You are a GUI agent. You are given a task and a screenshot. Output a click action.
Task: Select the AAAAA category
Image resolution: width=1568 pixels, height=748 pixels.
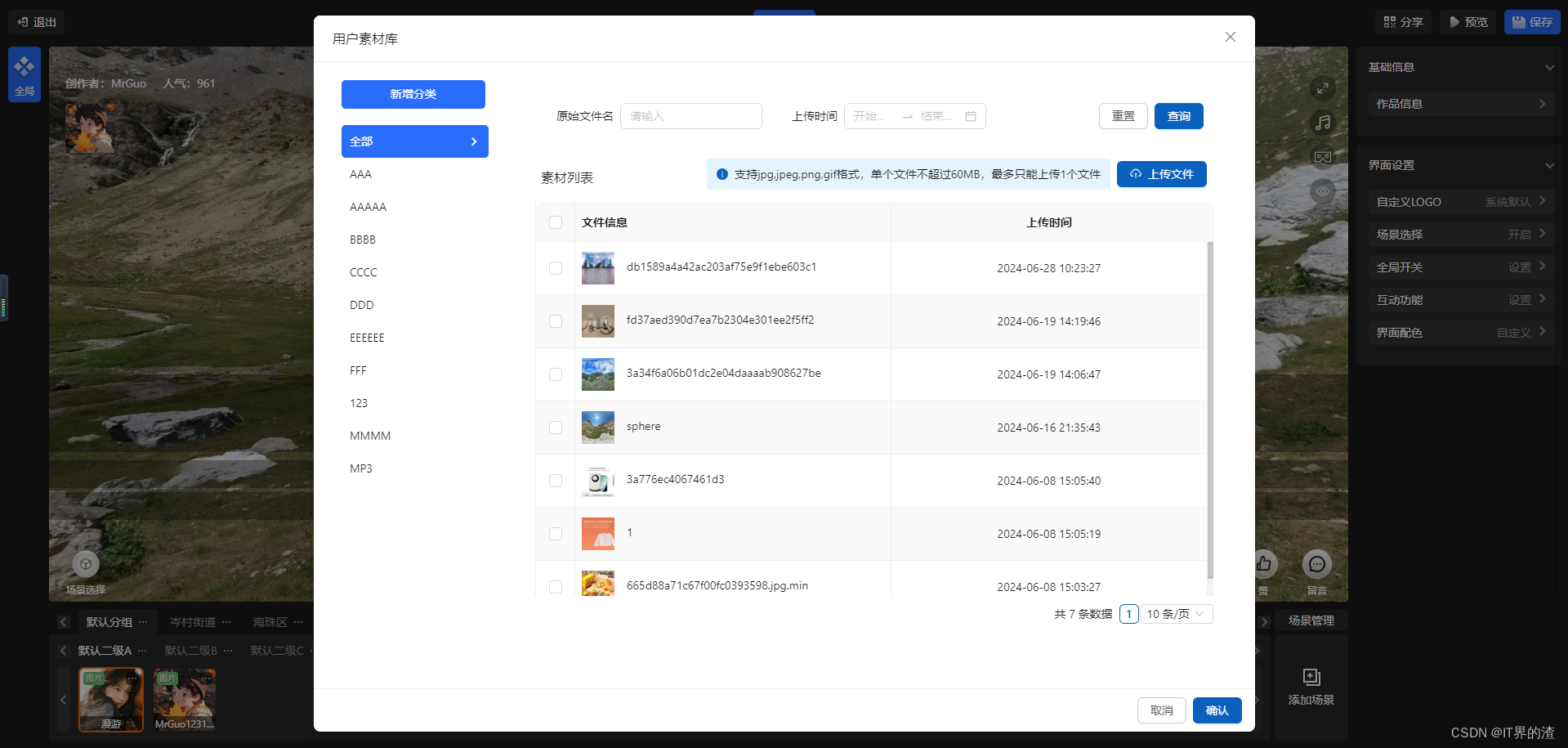pyautogui.click(x=415, y=207)
